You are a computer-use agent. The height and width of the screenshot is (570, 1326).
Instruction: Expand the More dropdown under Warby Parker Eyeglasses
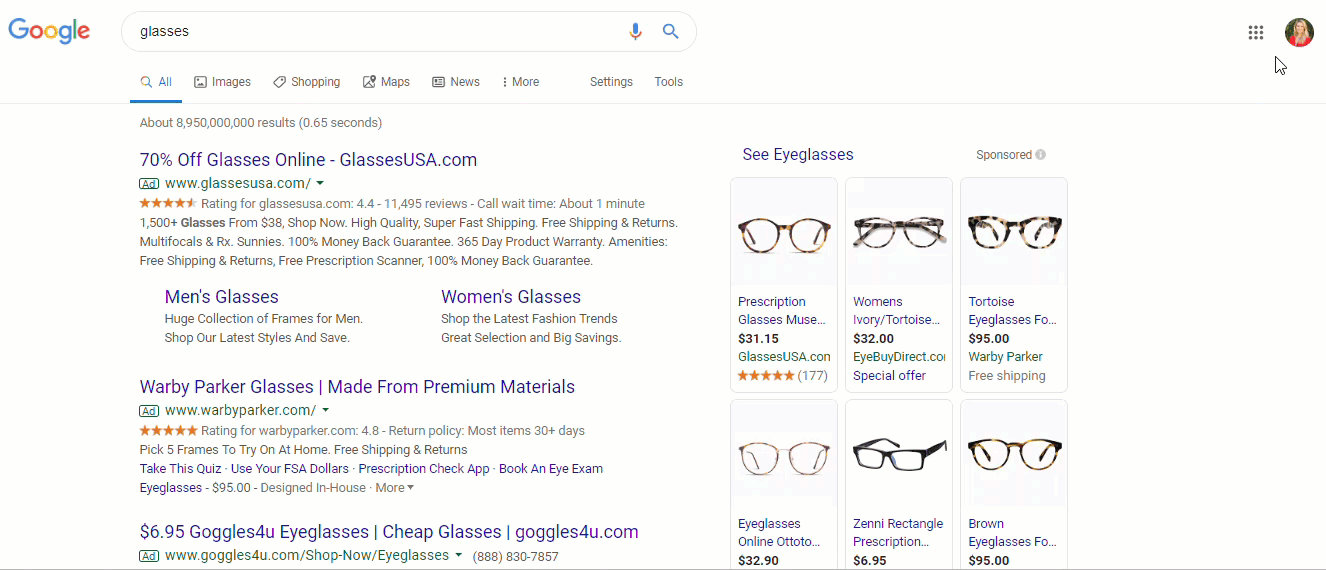[394, 488]
